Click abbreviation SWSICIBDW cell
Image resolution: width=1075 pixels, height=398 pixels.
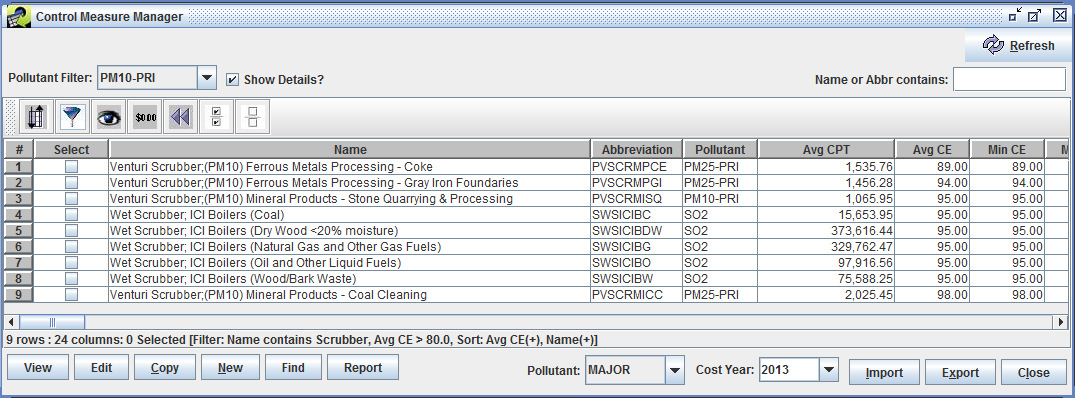tap(637, 230)
